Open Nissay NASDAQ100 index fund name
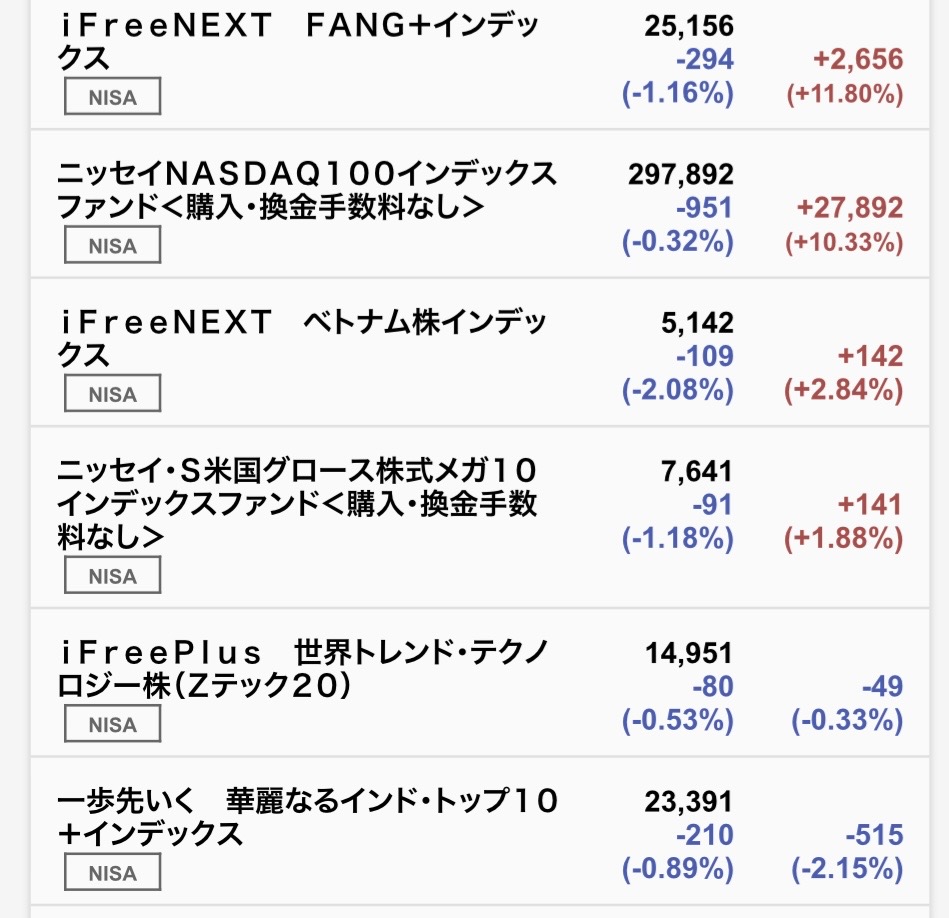Image resolution: width=949 pixels, height=918 pixels. coord(307,190)
